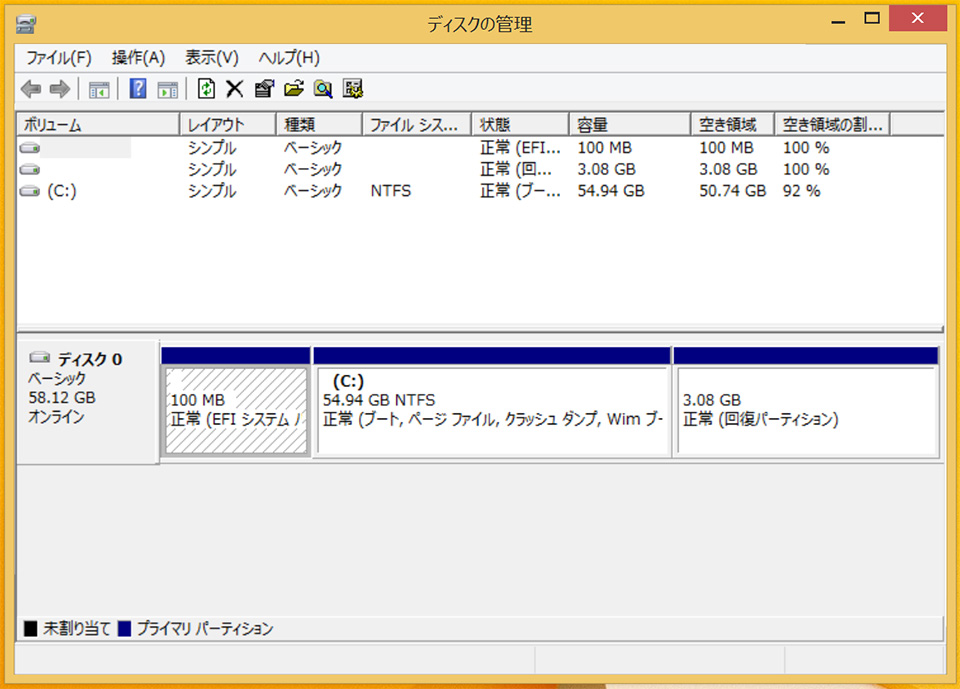Sort by the 空き領域 column header
This screenshot has height=689, width=960.
click(732, 124)
